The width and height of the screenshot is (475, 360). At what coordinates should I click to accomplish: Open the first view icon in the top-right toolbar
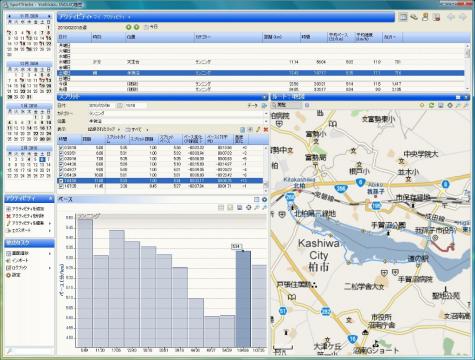pos(404,17)
